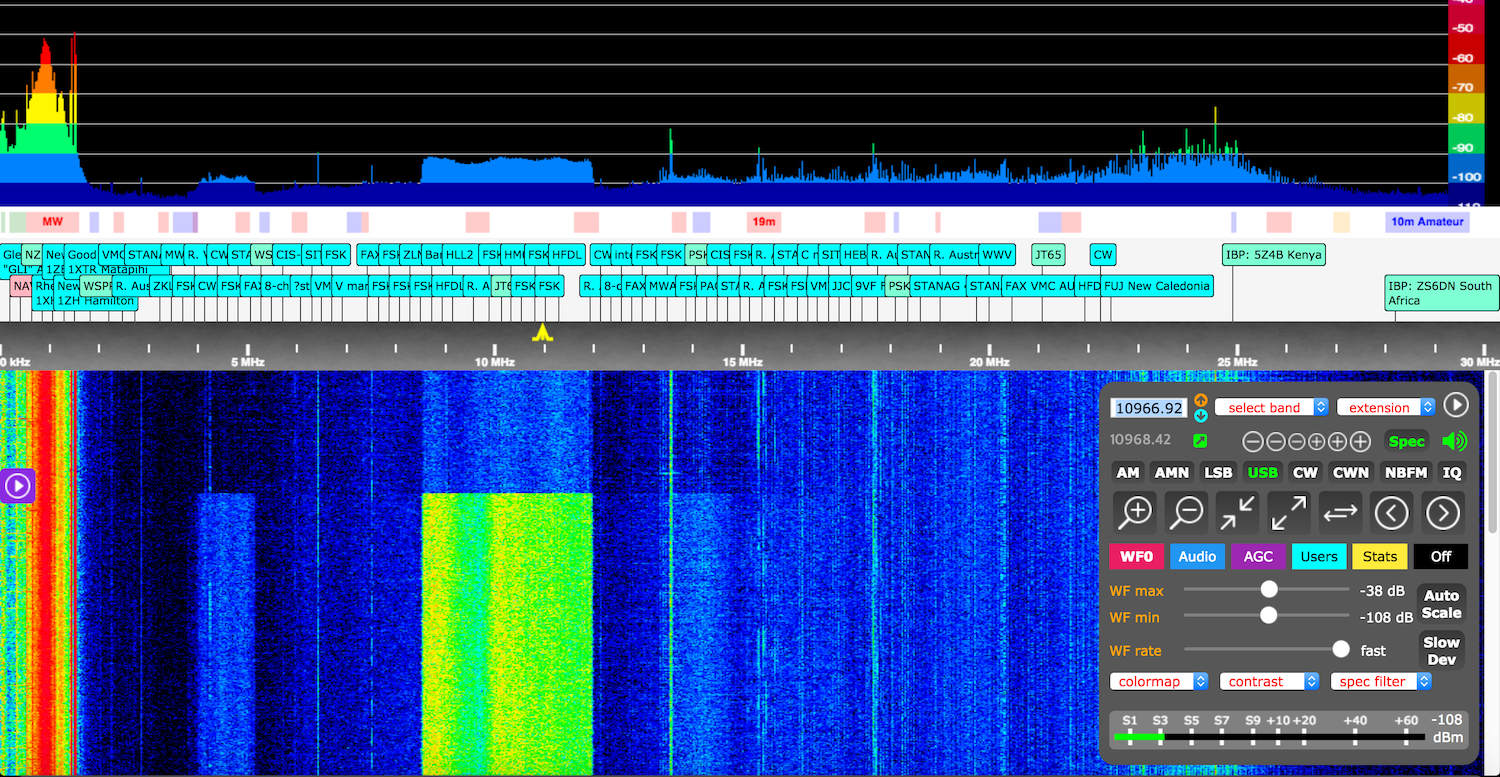This screenshot has height=777, width=1500.
Task: Switch to the Audio tab
Action: [x=1197, y=556]
